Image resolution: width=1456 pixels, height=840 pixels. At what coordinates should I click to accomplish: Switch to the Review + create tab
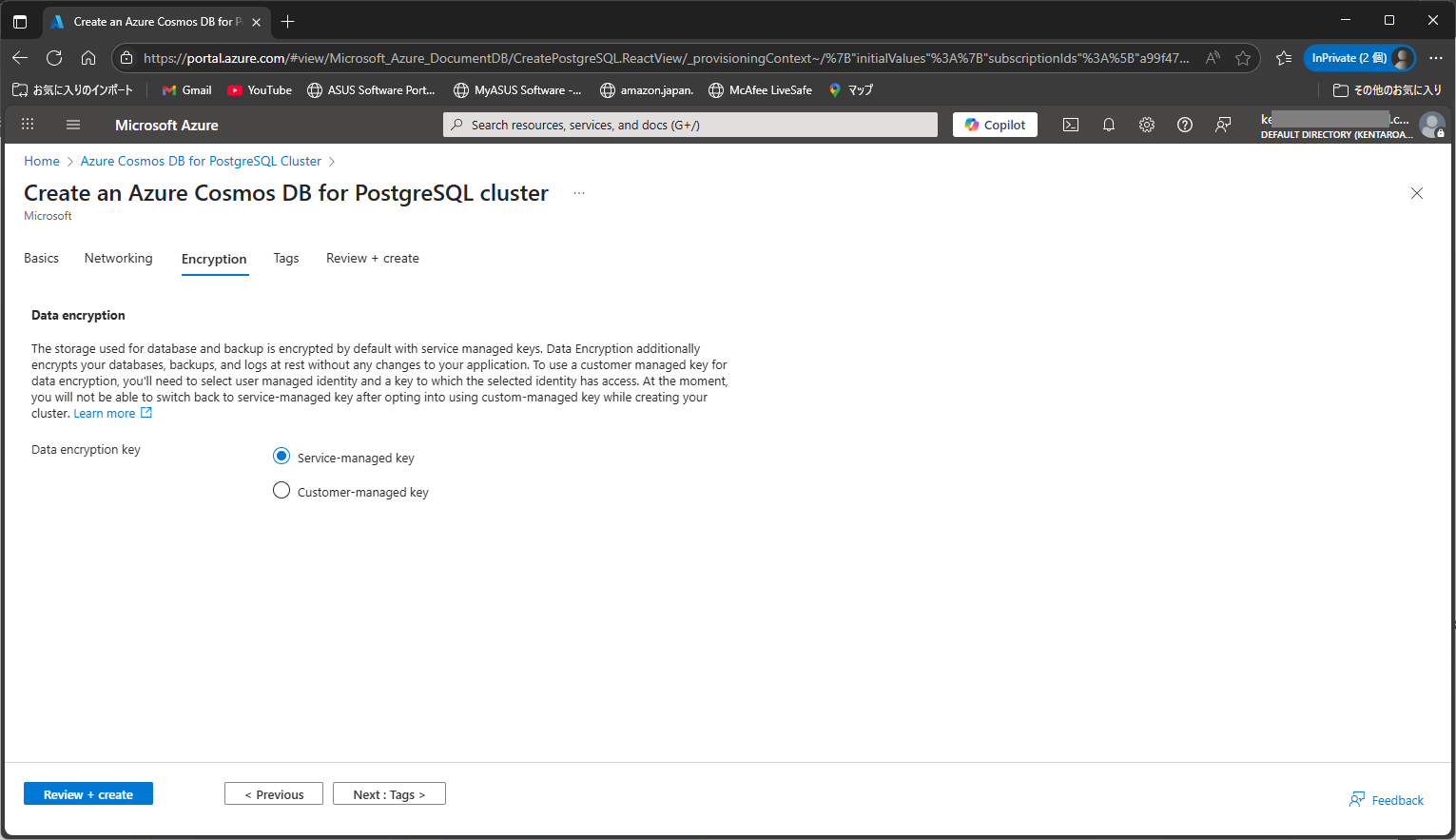coord(372,258)
